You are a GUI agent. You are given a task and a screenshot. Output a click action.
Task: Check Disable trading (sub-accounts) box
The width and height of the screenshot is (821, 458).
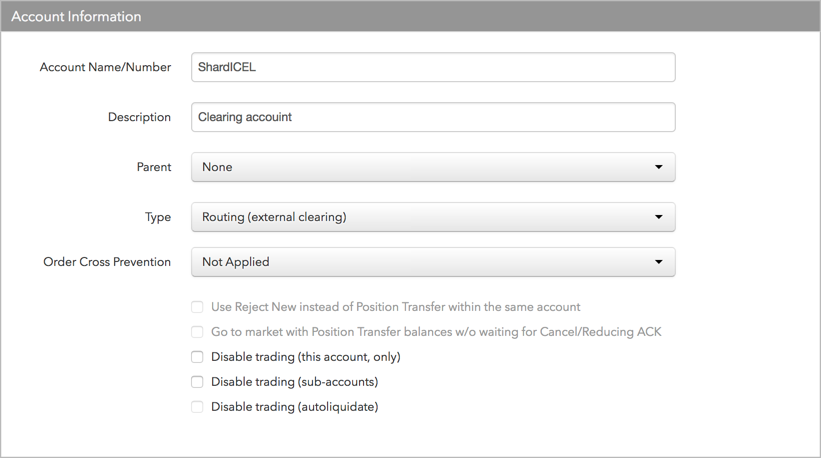pyautogui.click(x=197, y=382)
